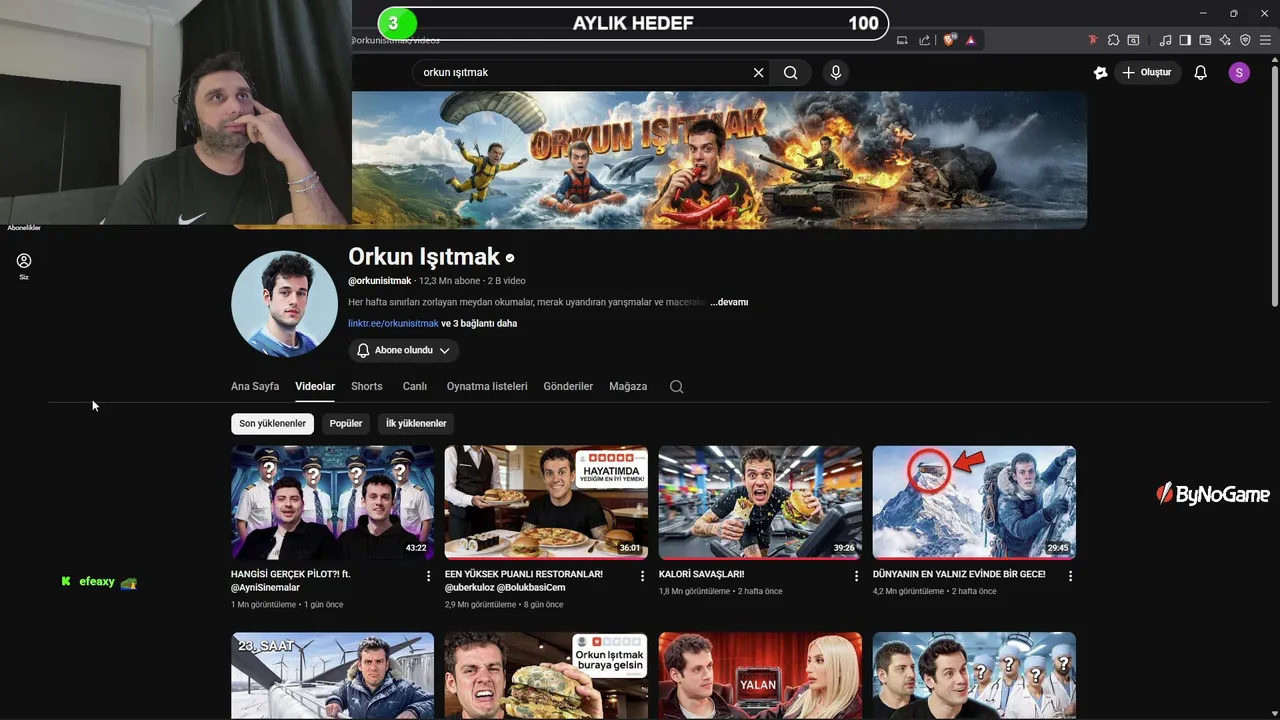The height and width of the screenshot is (720, 1280).
Task: Start voice search with the microphone icon
Action: click(836, 72)
